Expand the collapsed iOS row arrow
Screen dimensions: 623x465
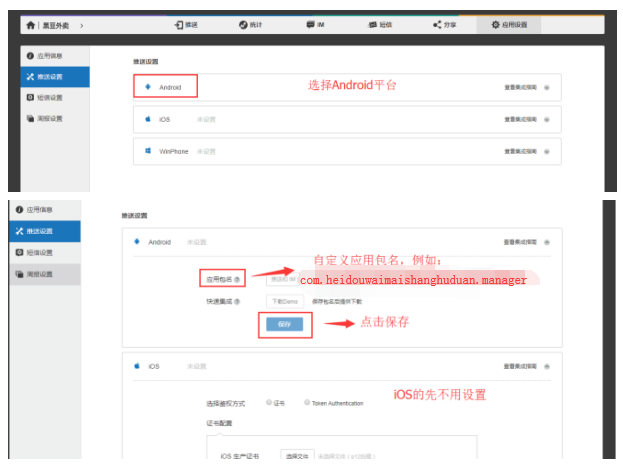point(547,120)
